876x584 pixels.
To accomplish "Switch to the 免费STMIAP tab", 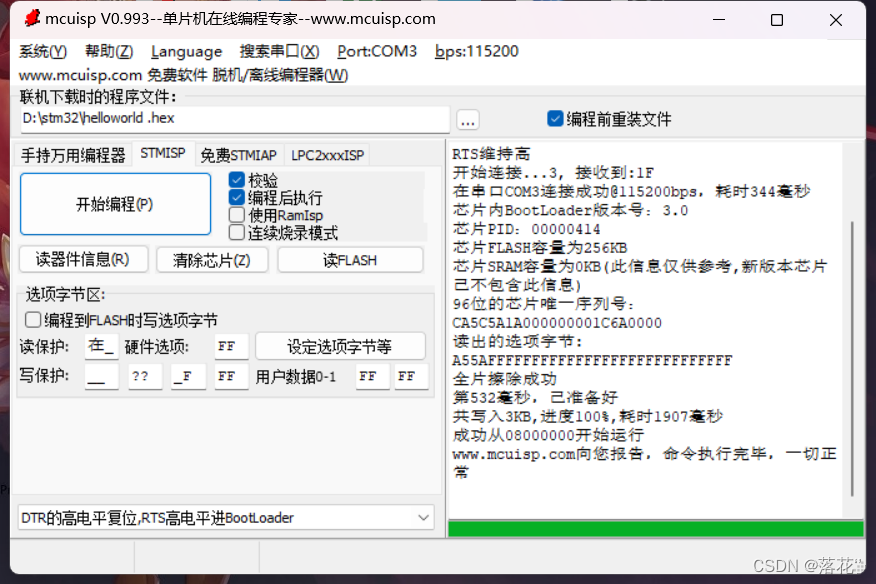I will (x=239, y=155).
